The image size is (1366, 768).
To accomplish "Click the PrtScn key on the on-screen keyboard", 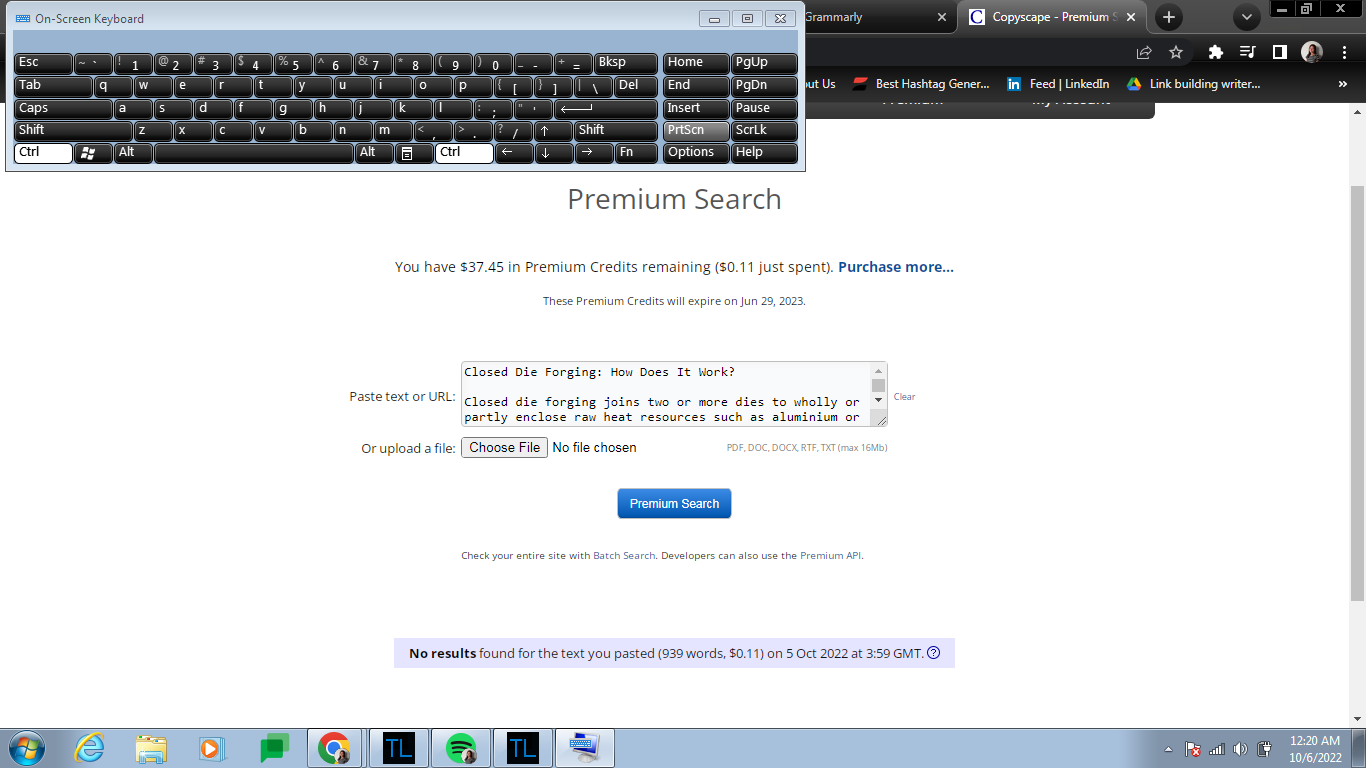I will [x=696, y=130].
